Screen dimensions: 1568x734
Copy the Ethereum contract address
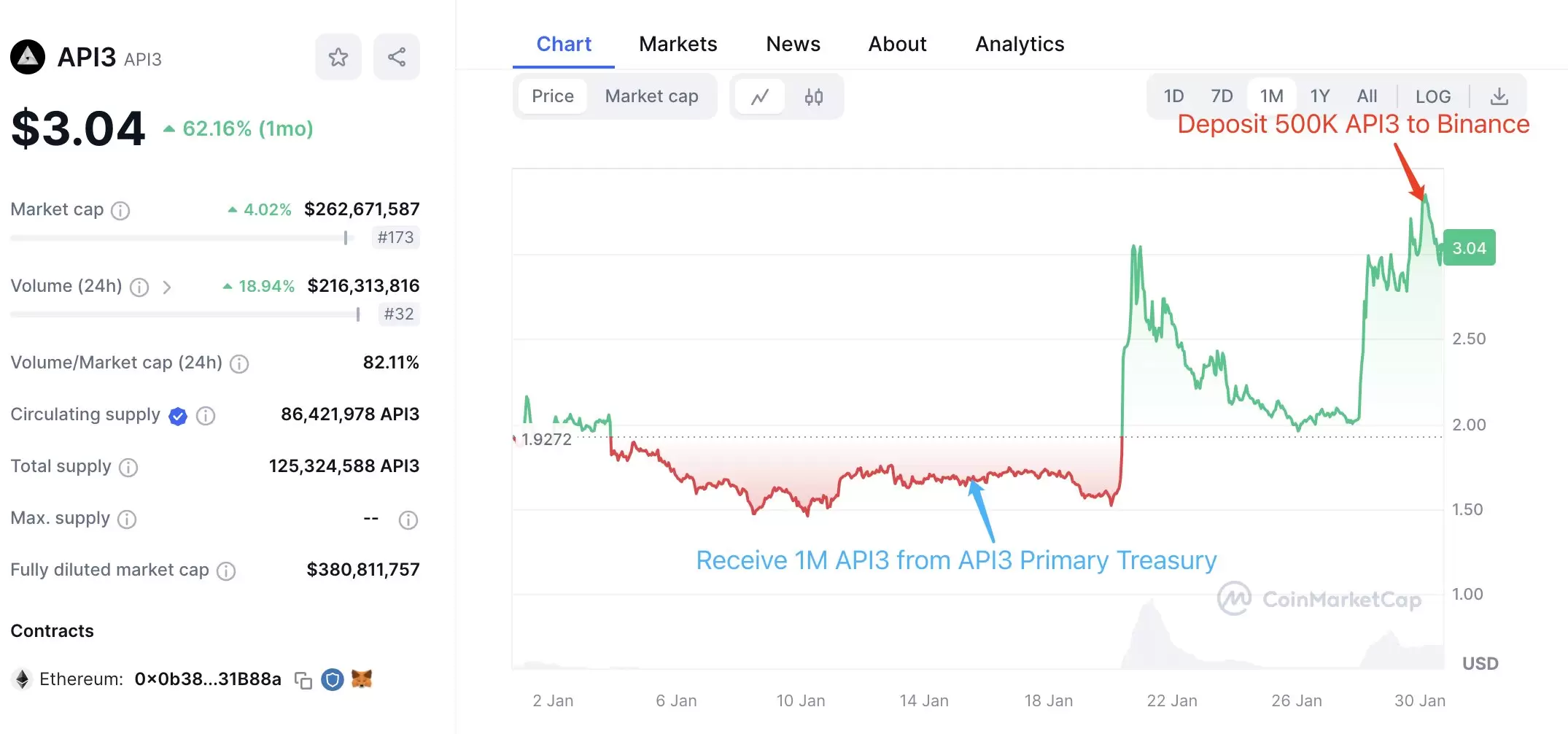pyautogui.click(x=303, y=680)
